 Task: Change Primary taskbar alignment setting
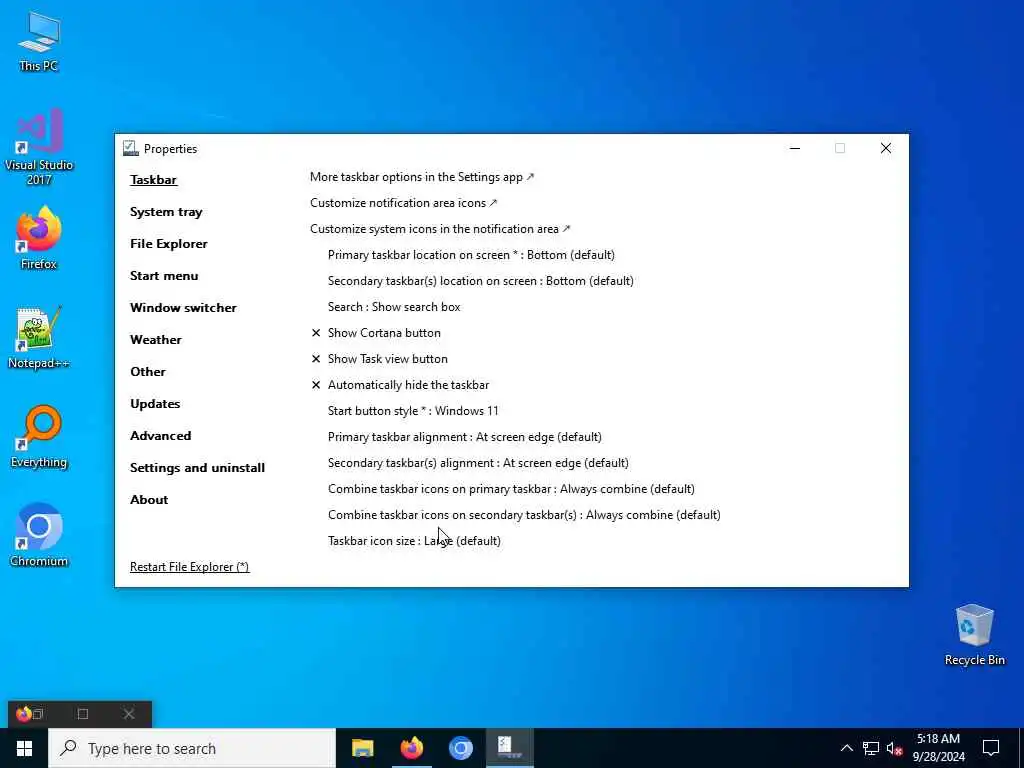click(464, 437)
